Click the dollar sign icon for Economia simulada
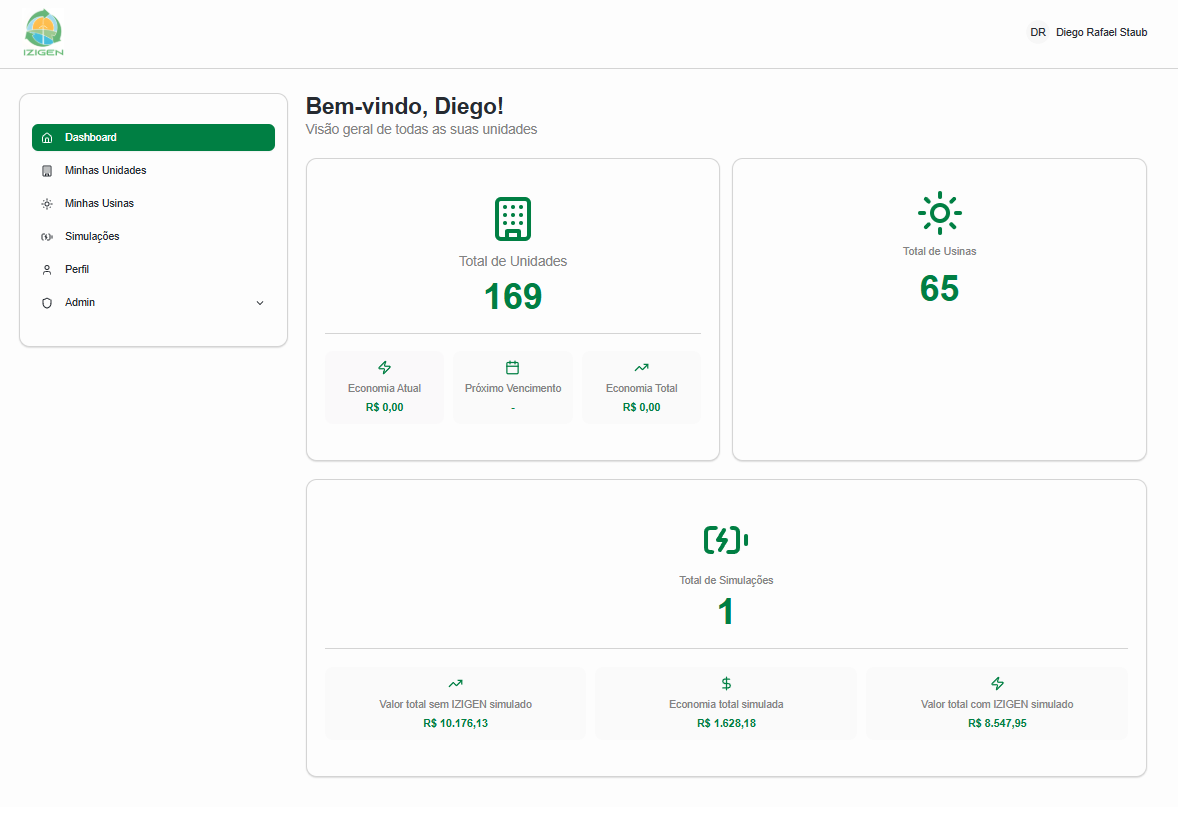Viewport: 1178px width, 835px height. [x=726, y=684]
